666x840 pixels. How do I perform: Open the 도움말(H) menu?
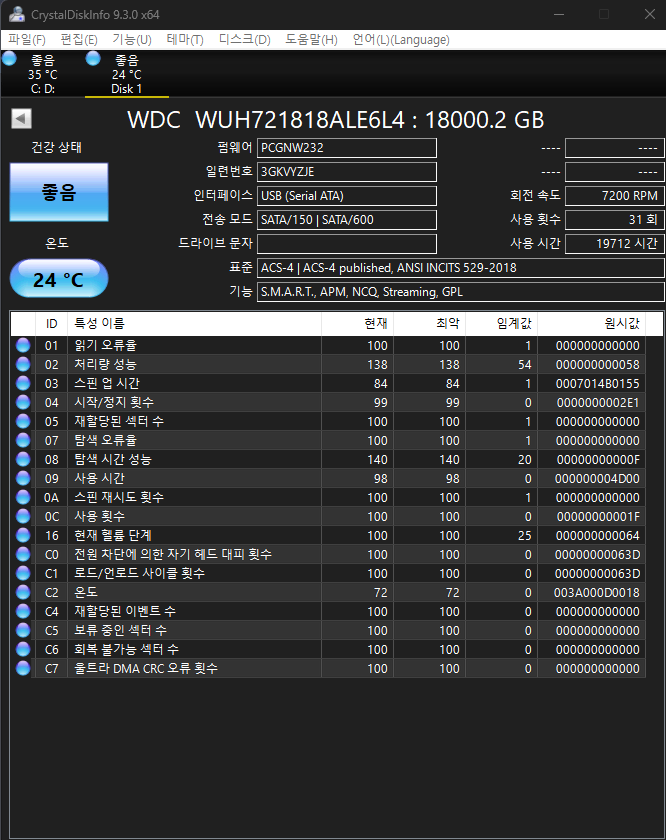pyautogui.click(x=311, y=40)
